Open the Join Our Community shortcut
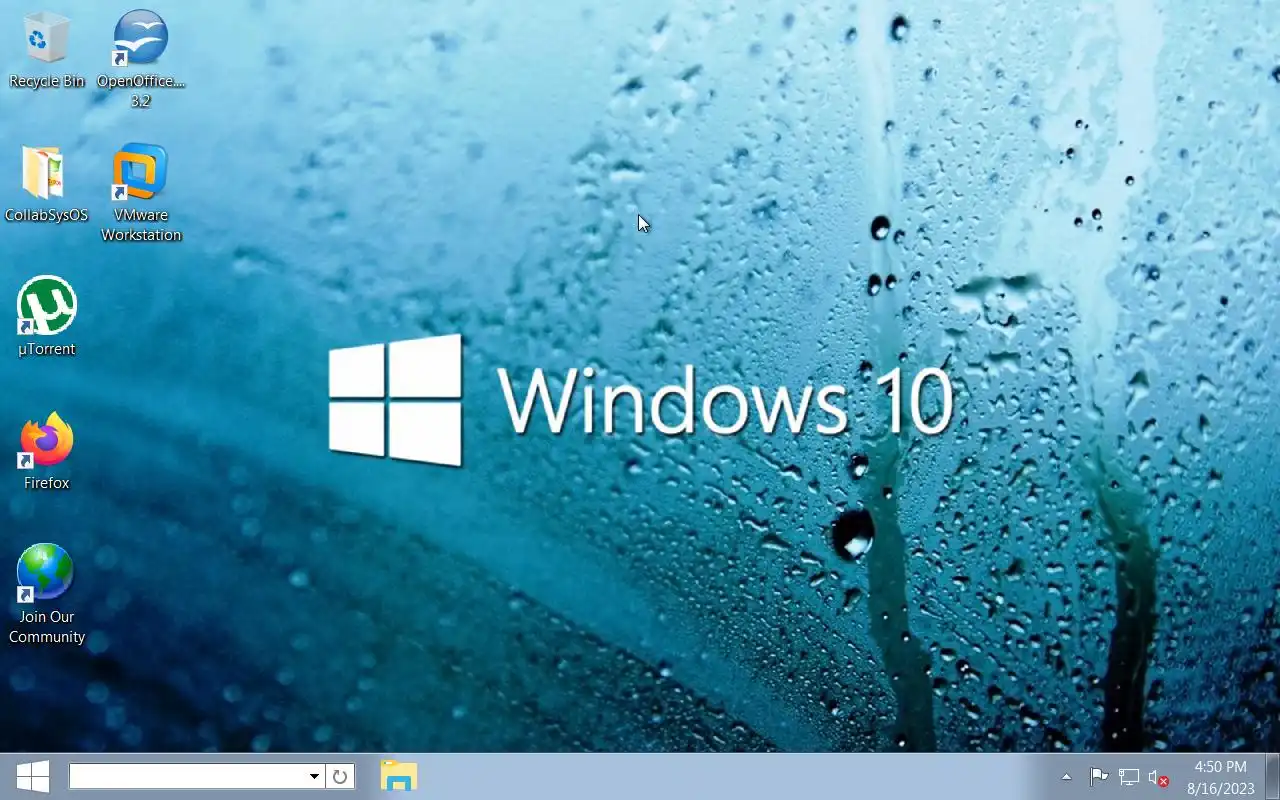This screenshot has width=1280, height=800. (46, 594)
